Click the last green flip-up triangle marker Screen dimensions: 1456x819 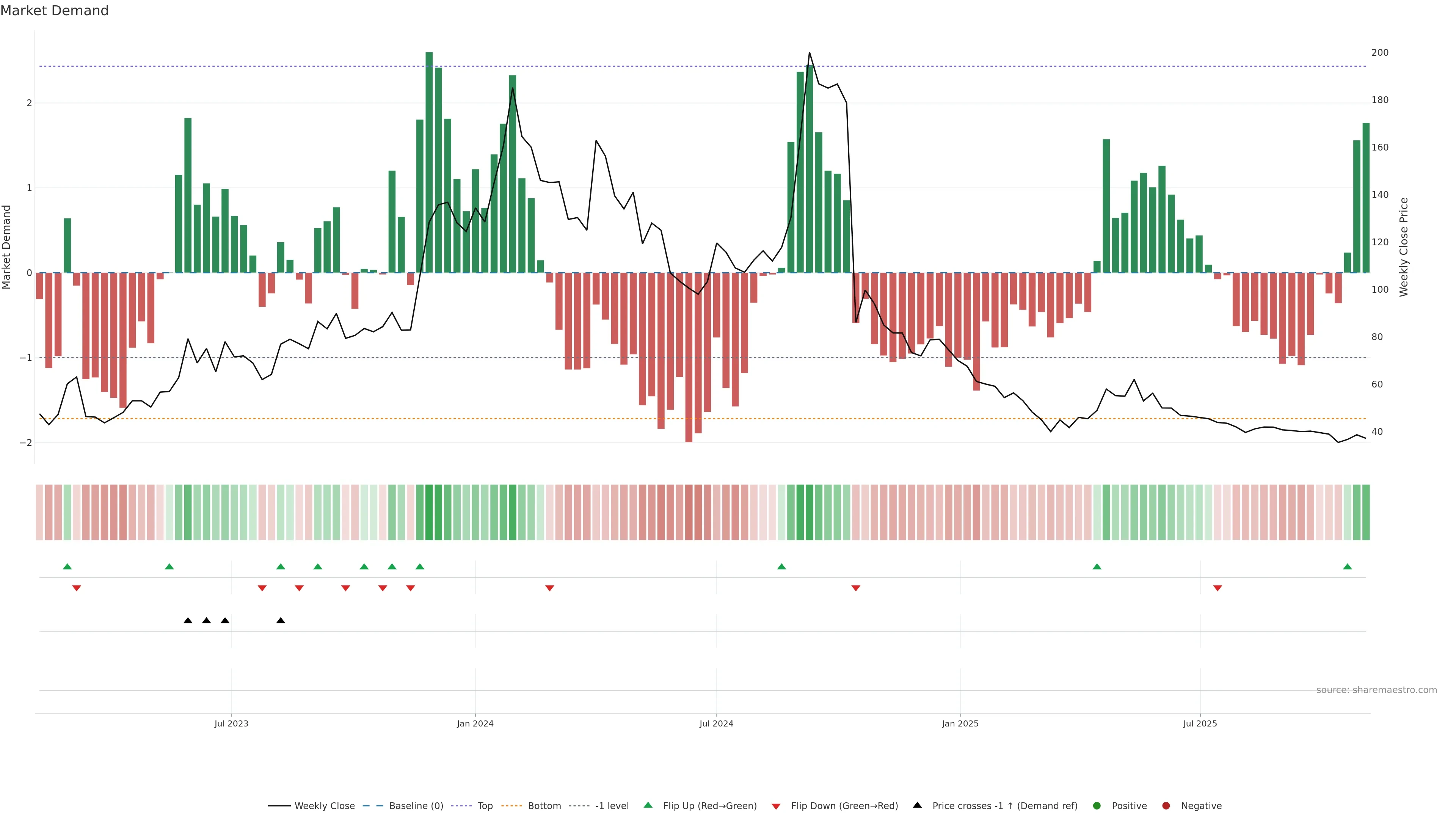[x=1348, y=566]
